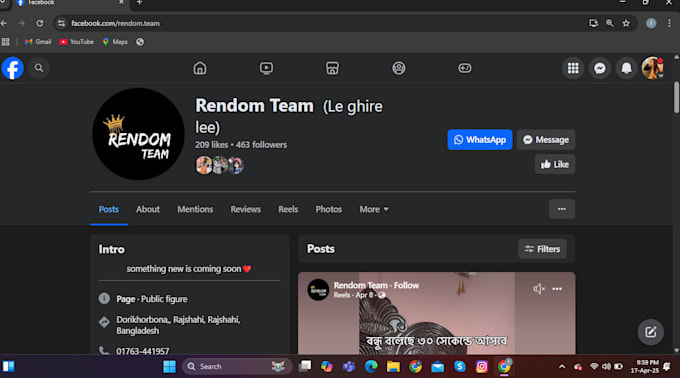
Task: Open the account profile picture menu
Action: click(652, 68)
